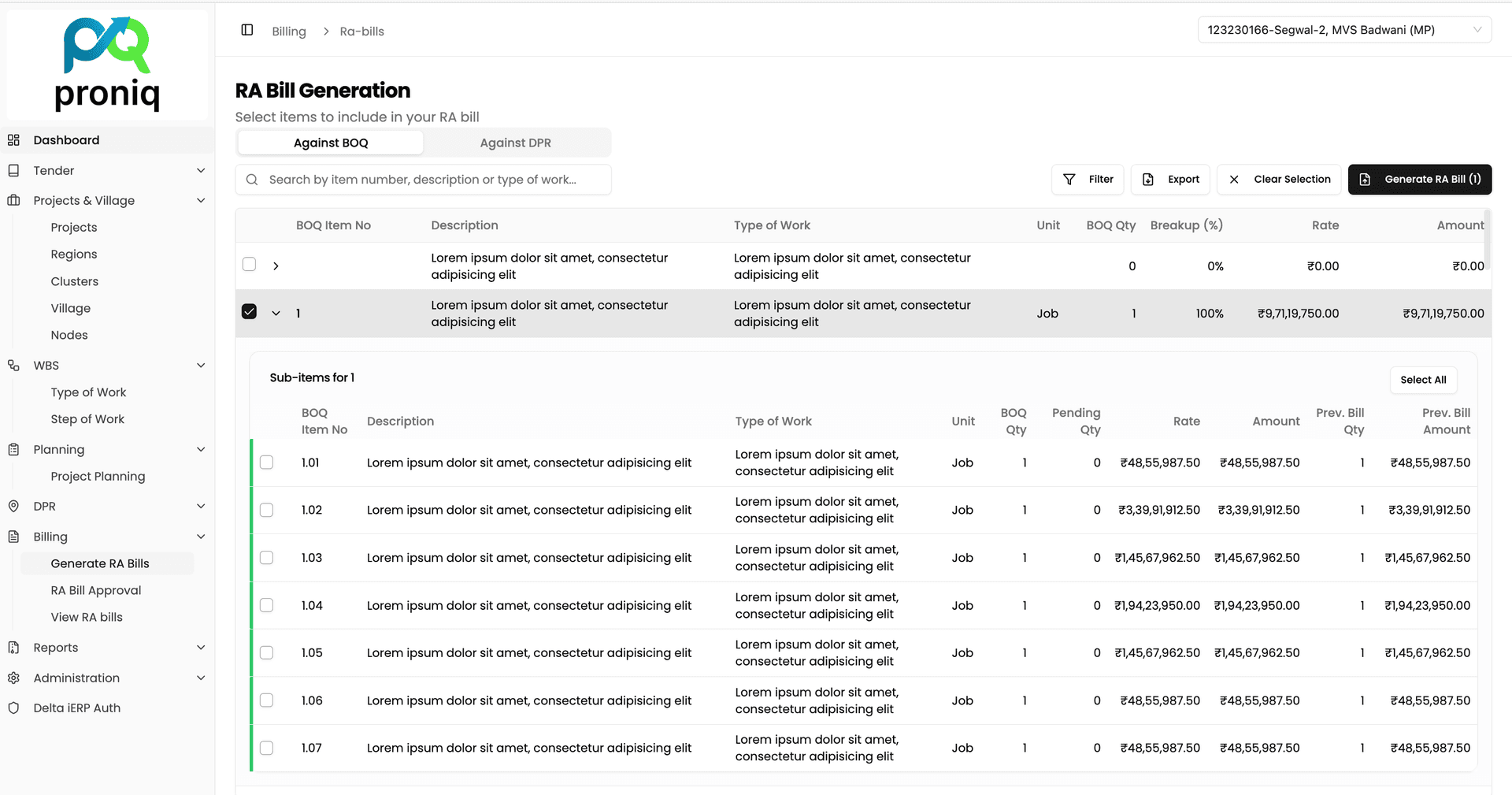This screenshot has height=795, width=1512.
Task: Open the project selector dropdown
Action: tap(1343, 30)
